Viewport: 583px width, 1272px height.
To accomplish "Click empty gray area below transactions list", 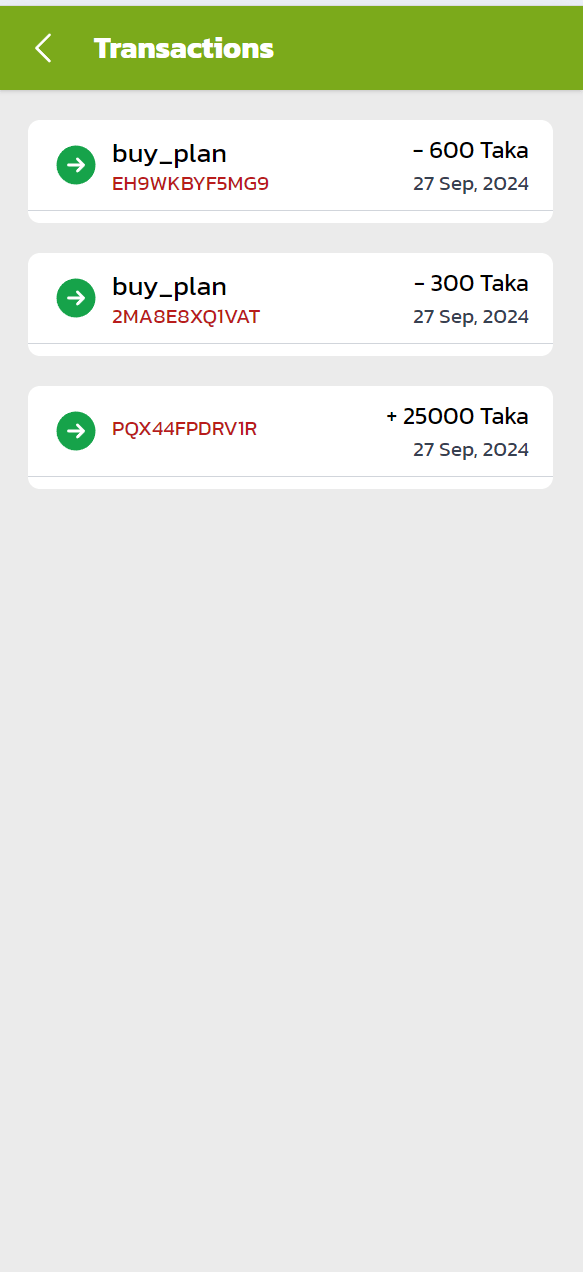I will pos(291,880).
